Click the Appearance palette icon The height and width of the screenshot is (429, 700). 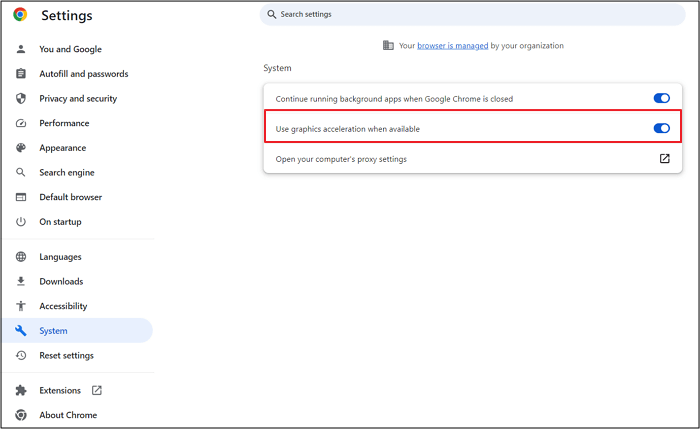[x=20, y=148]
